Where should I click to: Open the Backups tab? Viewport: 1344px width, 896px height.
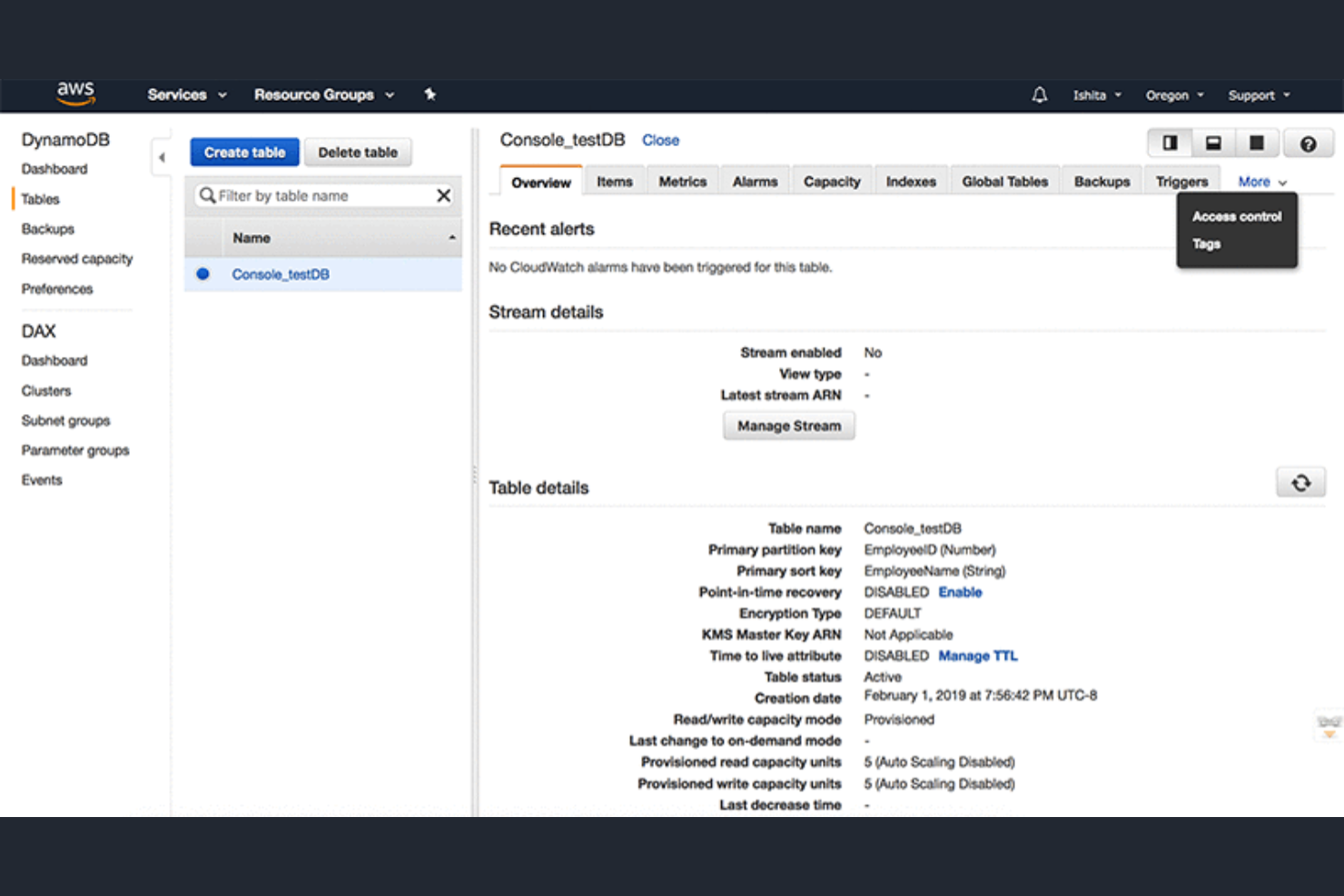pyautogui.click(x=1102, y=182)
